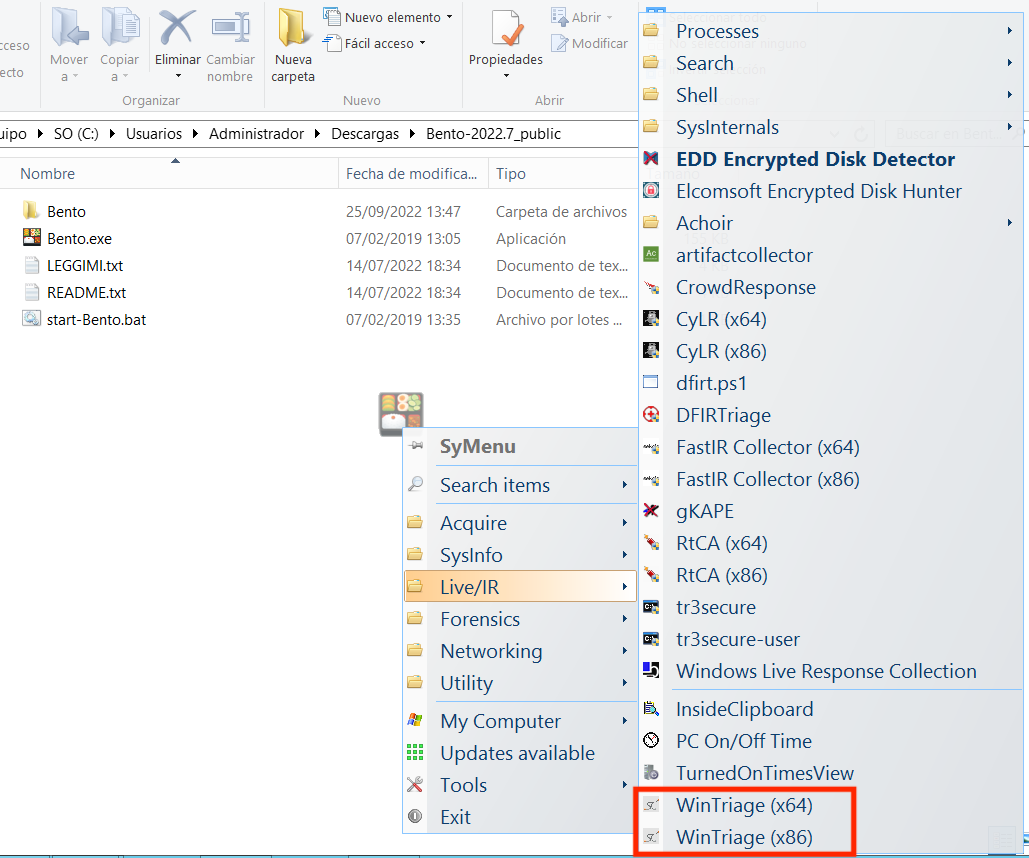Open the Fácil acceso dropdown arrow
This screenshot has width=1029, height=858.
423,43
